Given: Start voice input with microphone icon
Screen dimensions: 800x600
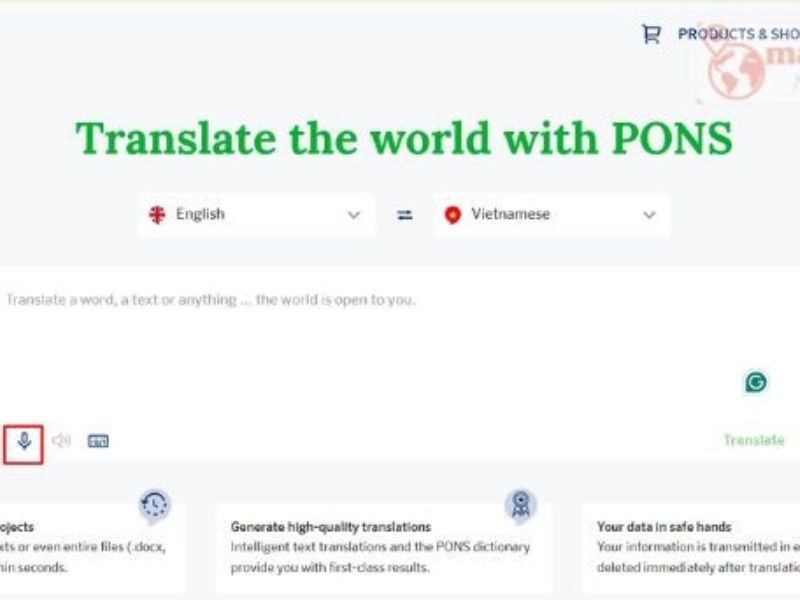Looking at the screenshot, I should tap(24, 440).
